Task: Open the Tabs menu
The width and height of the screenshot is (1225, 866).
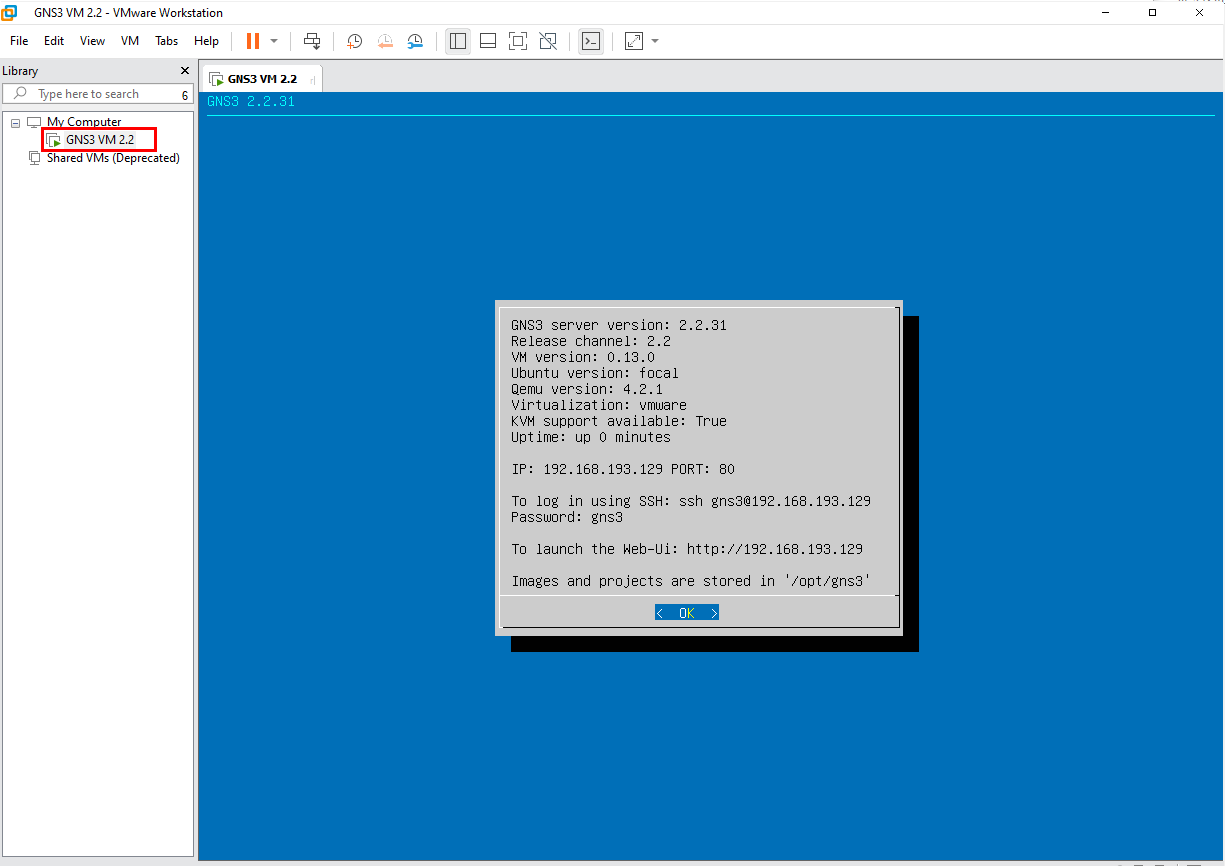Action: pos(167,41)
